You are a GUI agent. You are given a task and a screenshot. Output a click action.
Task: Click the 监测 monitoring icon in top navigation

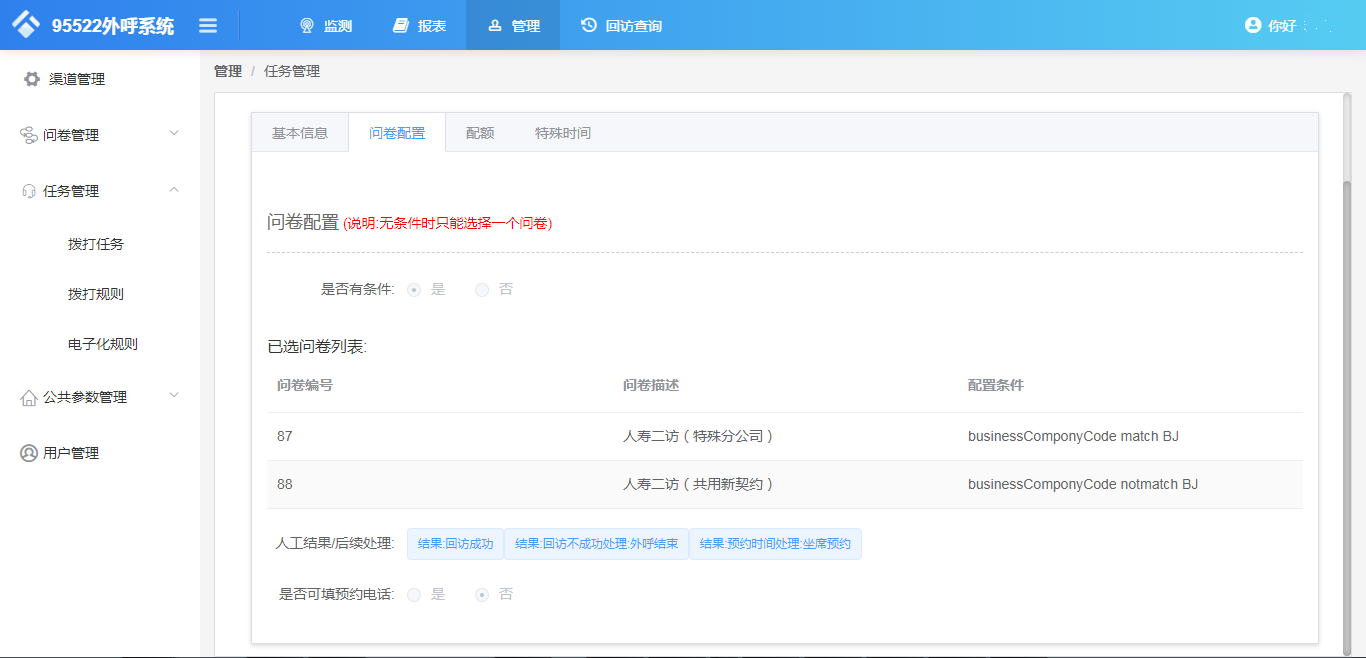tap(306, 25)
